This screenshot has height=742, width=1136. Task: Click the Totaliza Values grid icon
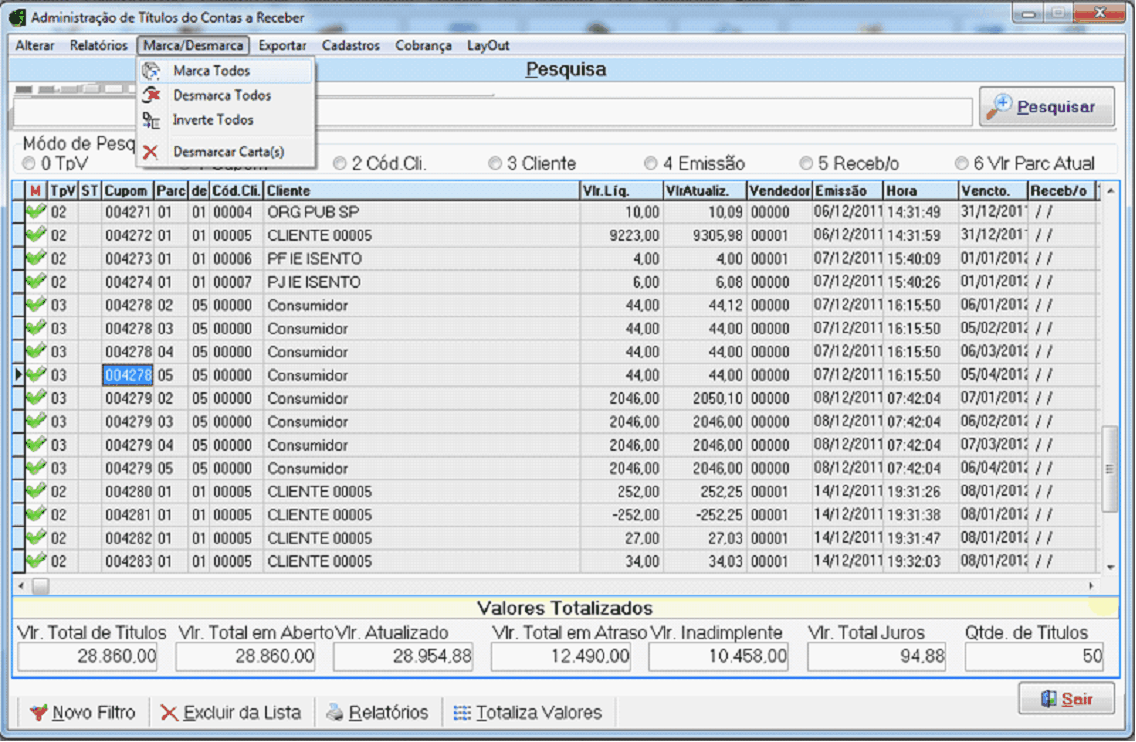click(x=461, y=713)
